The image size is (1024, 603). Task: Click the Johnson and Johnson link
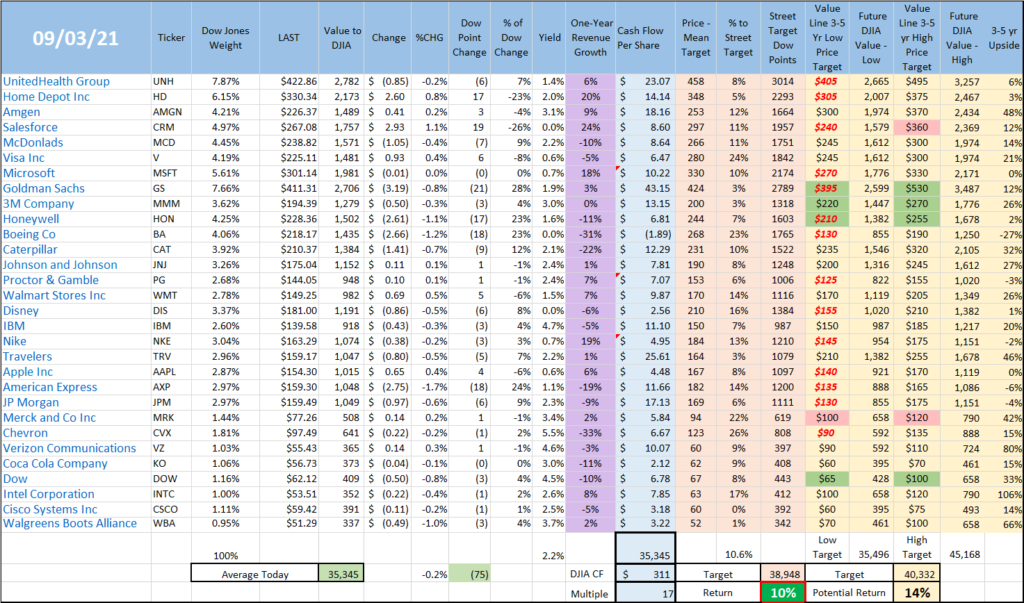pos(60,265)
